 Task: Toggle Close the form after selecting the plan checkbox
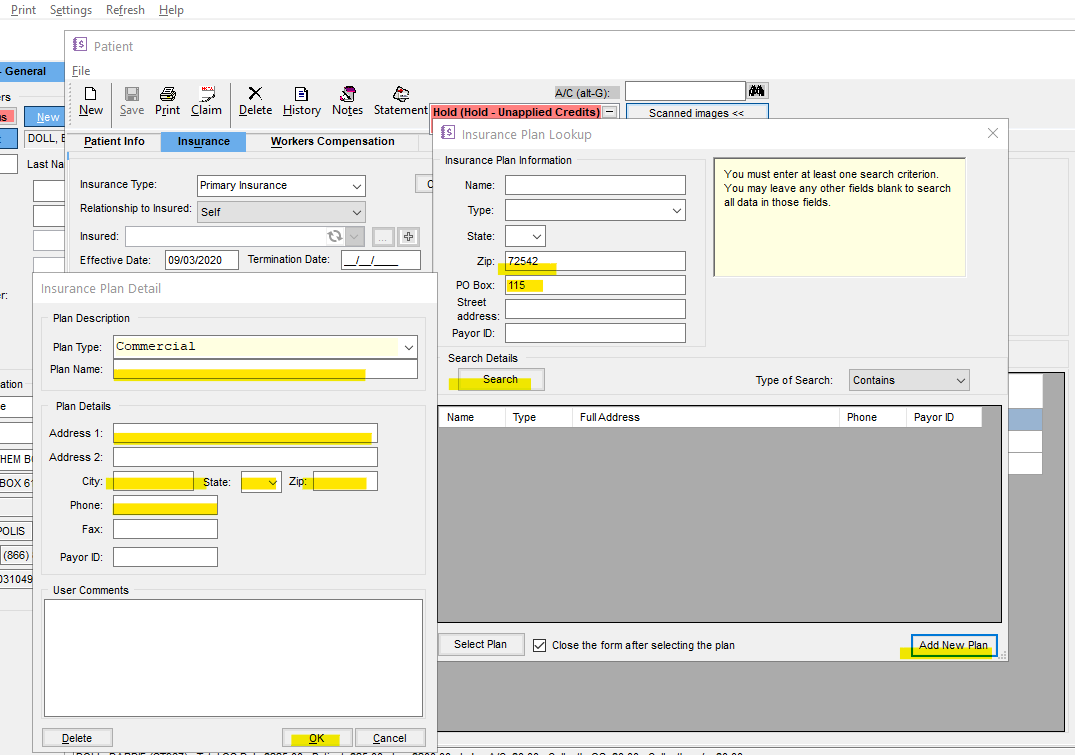540,645
